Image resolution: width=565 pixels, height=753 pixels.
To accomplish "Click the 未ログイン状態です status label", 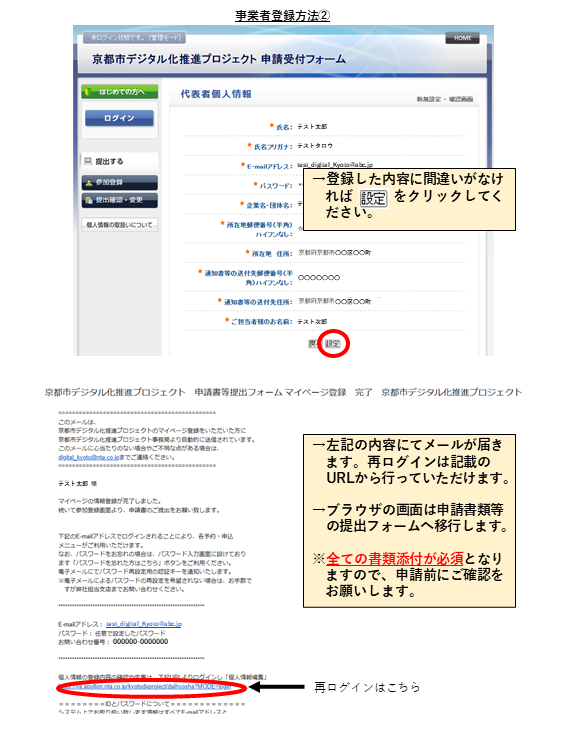I will tap(136, 37).
